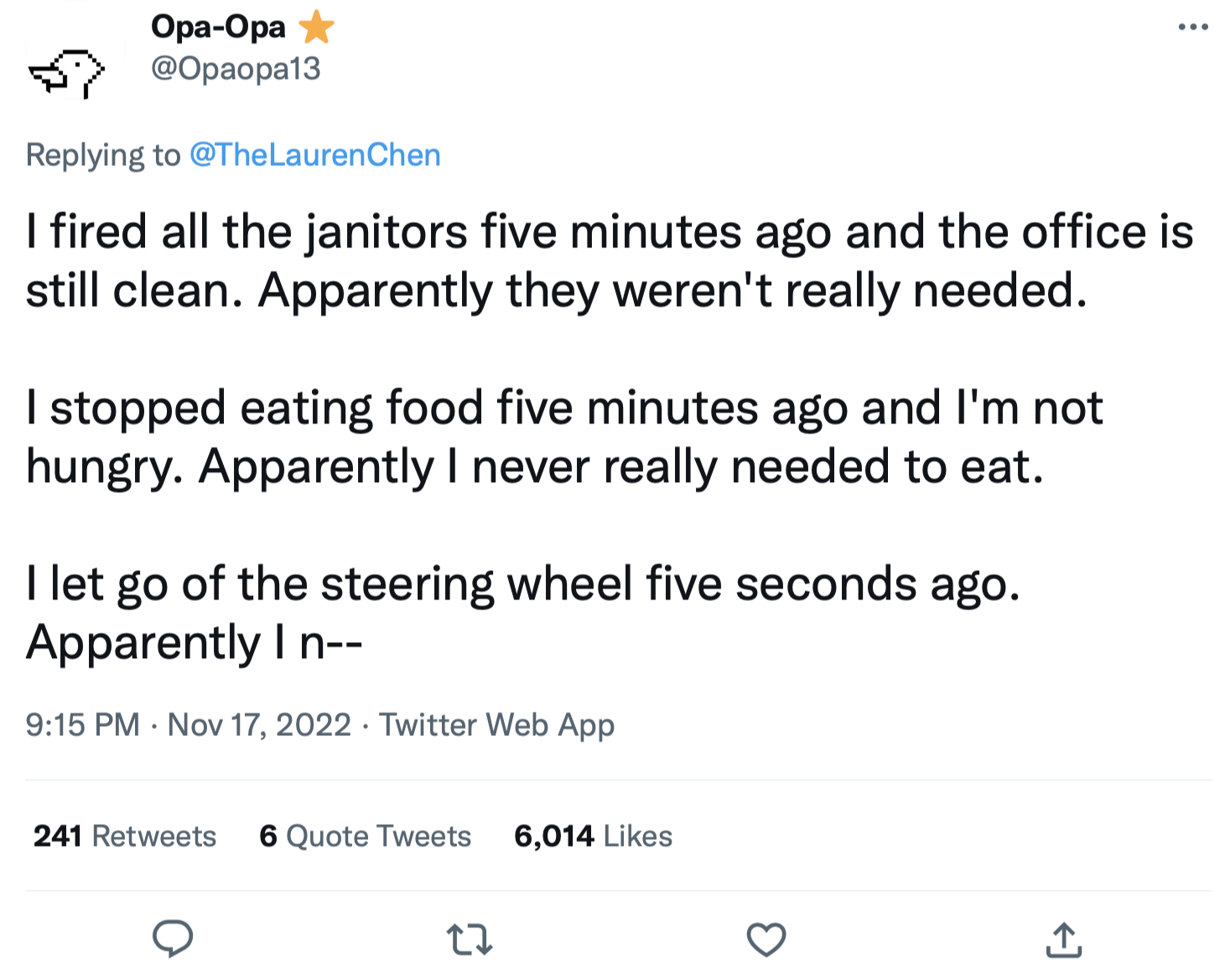The image size is (1225, 980).
Task: Show the 6,014 Likes list
Action: [x=593, y=836]
